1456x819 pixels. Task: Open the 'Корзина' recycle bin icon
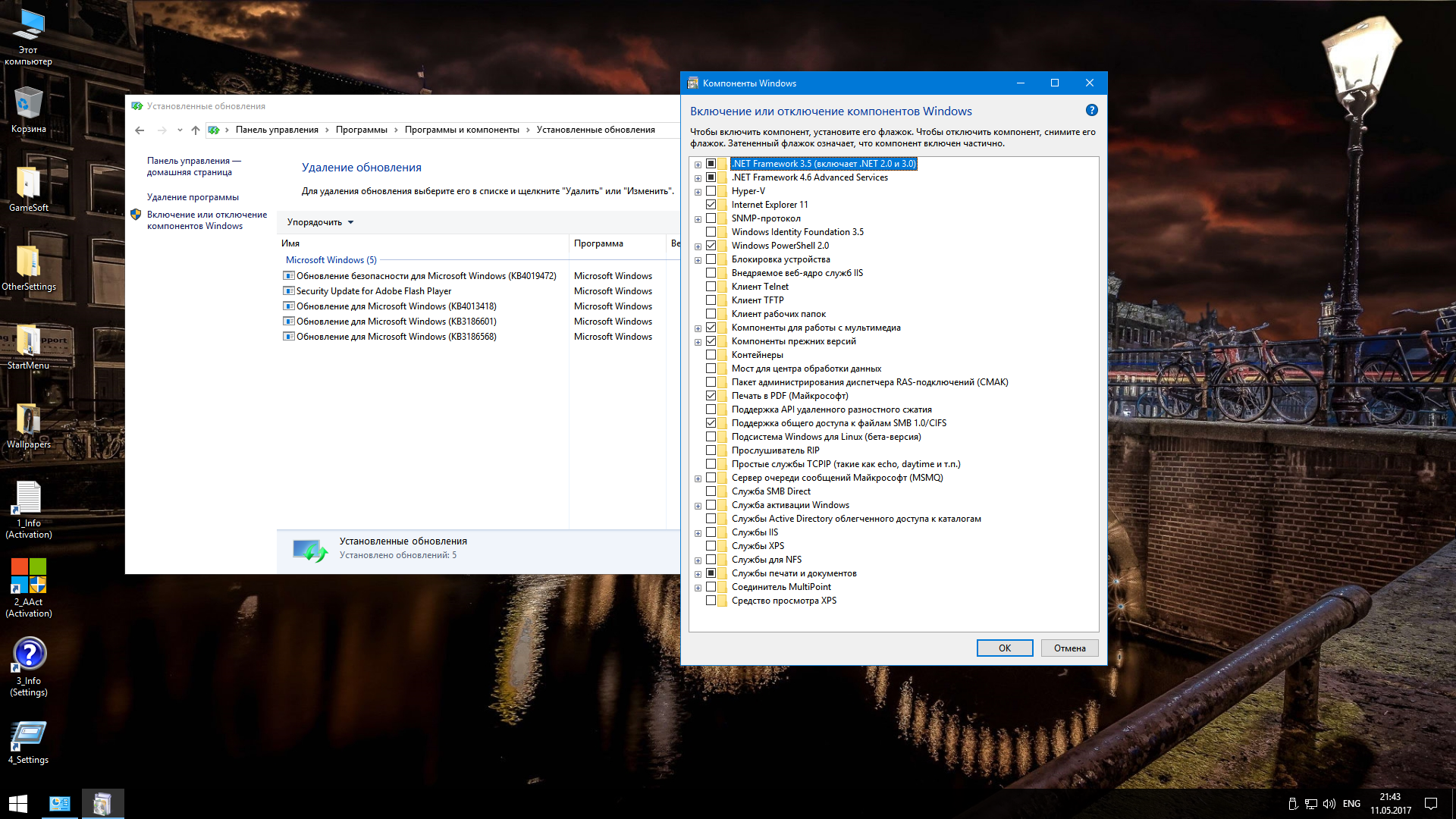coord(28,110)
